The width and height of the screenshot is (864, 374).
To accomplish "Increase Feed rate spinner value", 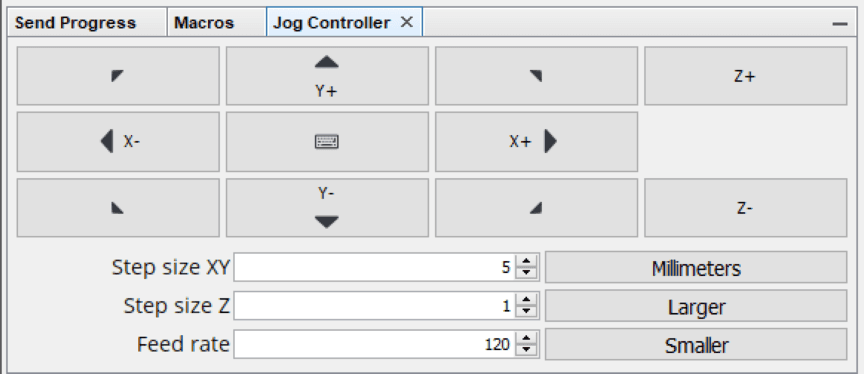I will coord(527,338).
